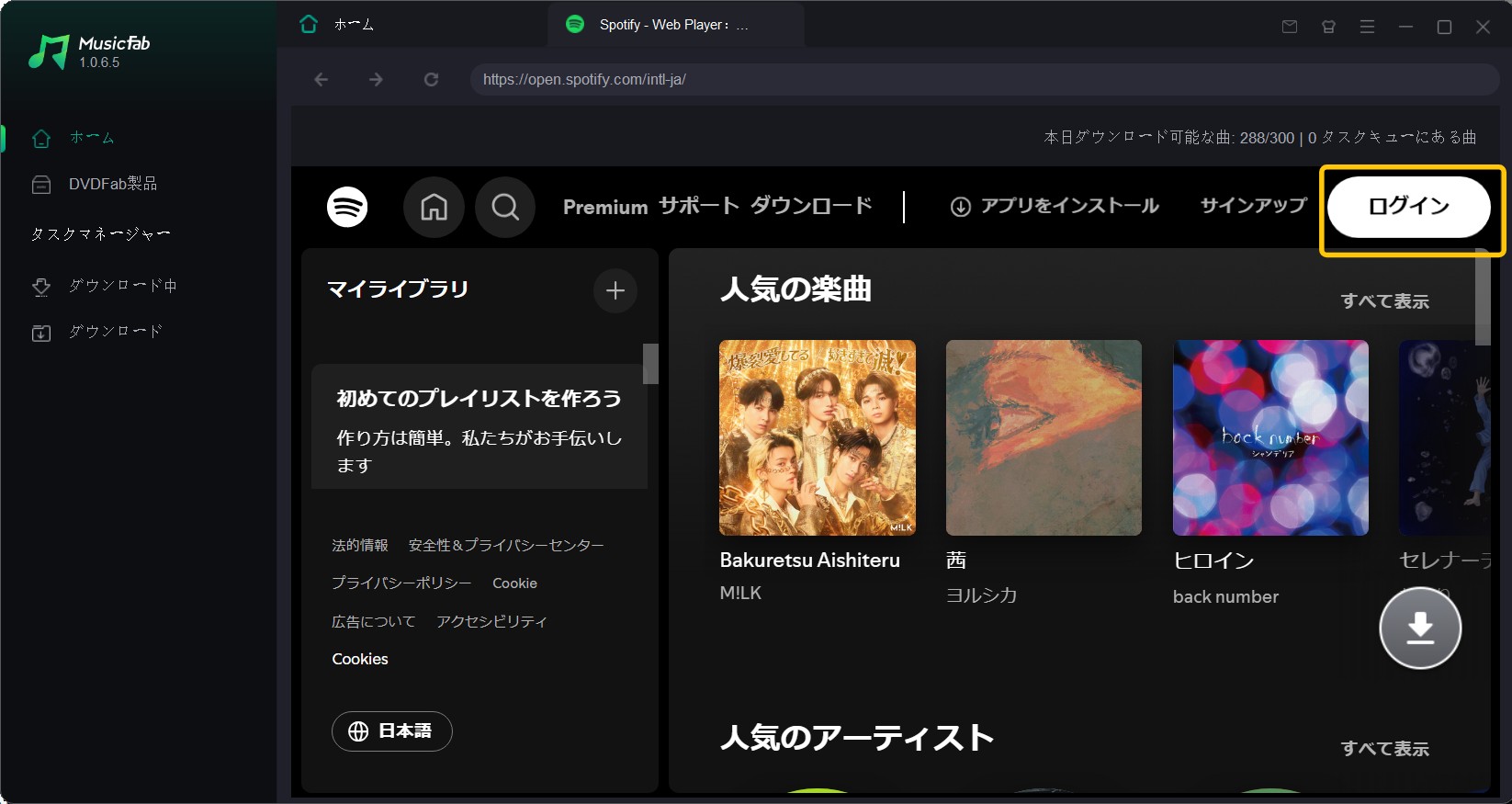Viewport: 1512px width, 804px height.
Task: Open the 広告について link
Action: 374,622
